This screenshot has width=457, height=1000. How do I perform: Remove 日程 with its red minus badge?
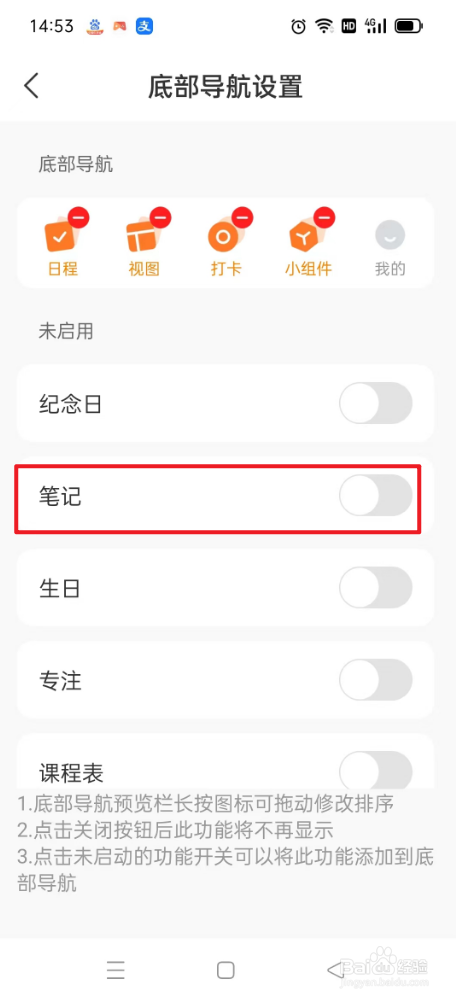[x=79, y=217]
